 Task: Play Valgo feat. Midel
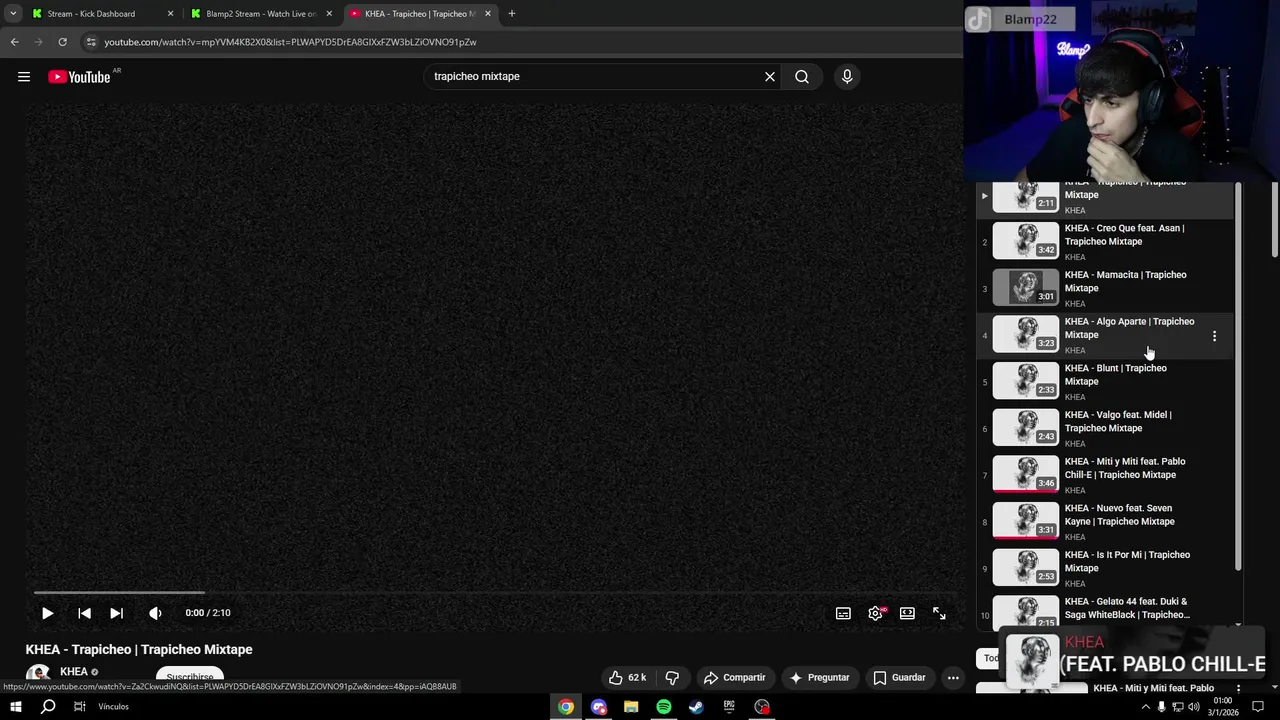[1104, 428]
